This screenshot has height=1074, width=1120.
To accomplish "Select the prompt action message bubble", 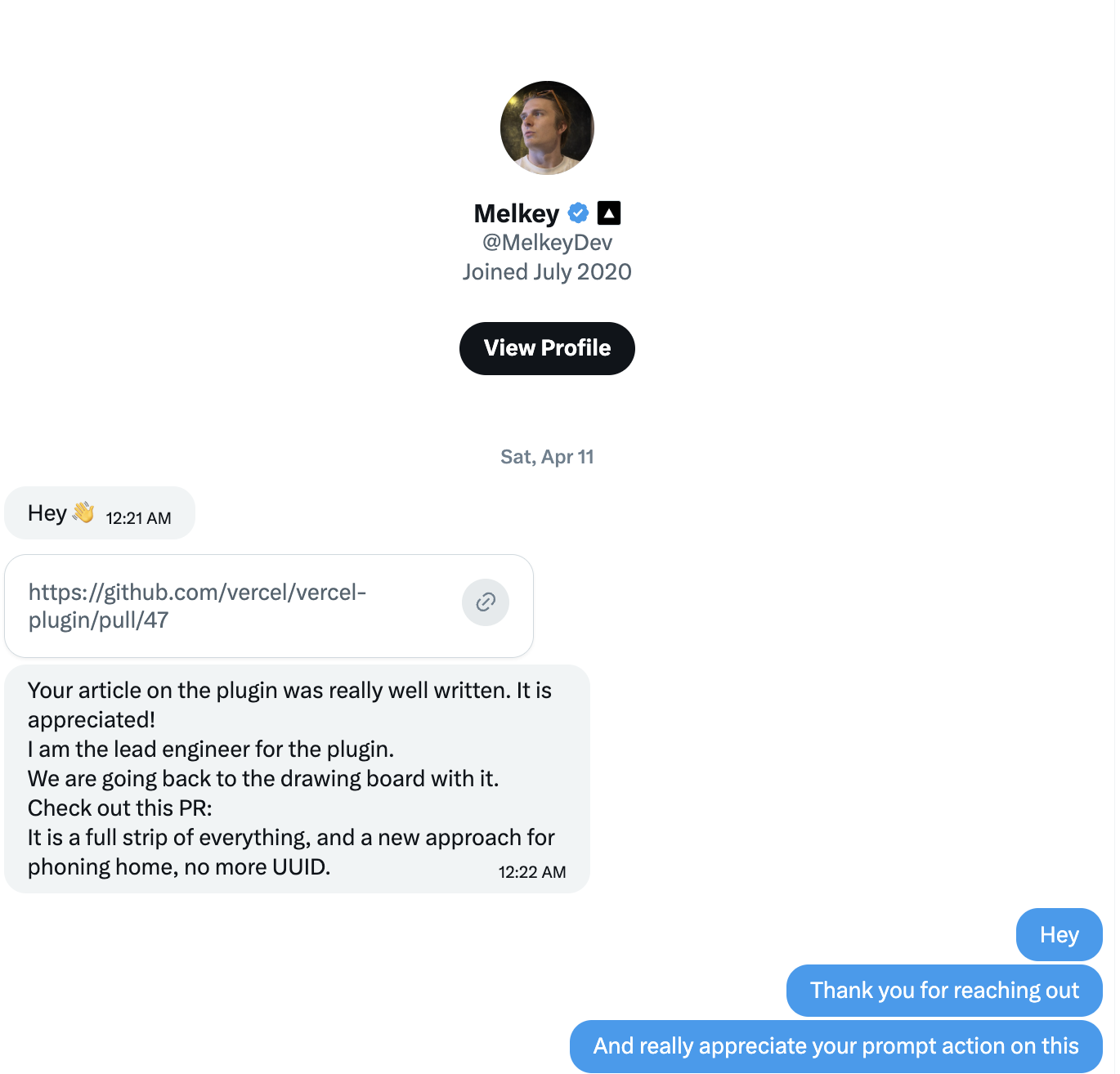I will tap(835, 1046).
